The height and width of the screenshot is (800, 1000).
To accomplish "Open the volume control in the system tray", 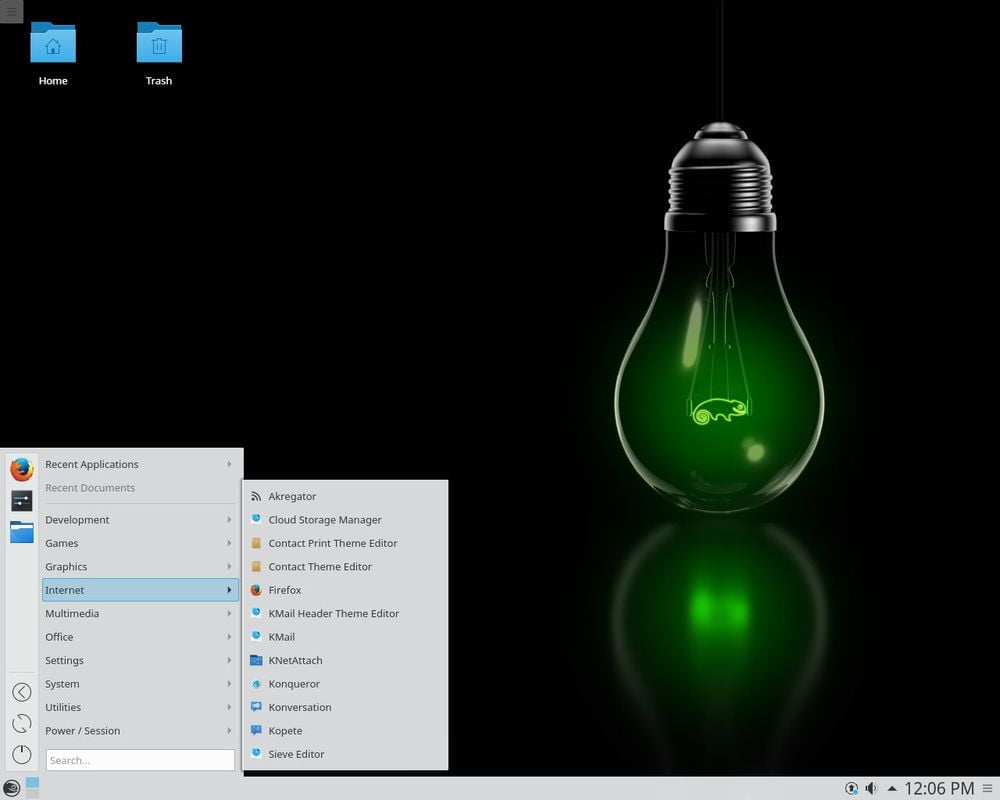I will 872,789.
